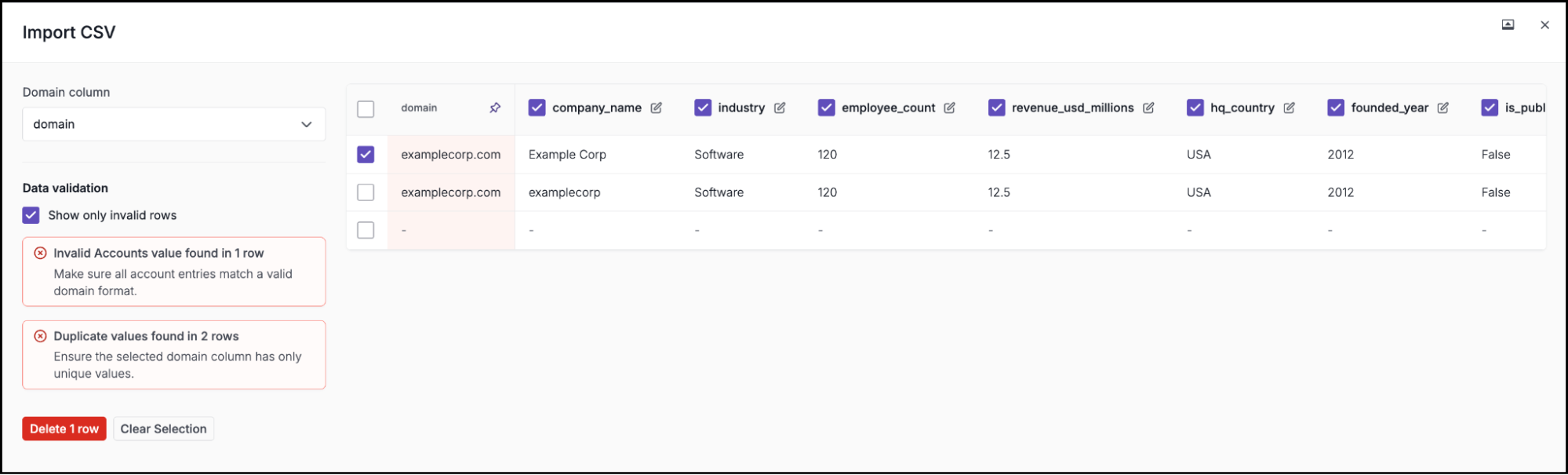Rename the hq_country column via edit icon
This screenshot has width=1568, height=475.
coord(1291,108)
